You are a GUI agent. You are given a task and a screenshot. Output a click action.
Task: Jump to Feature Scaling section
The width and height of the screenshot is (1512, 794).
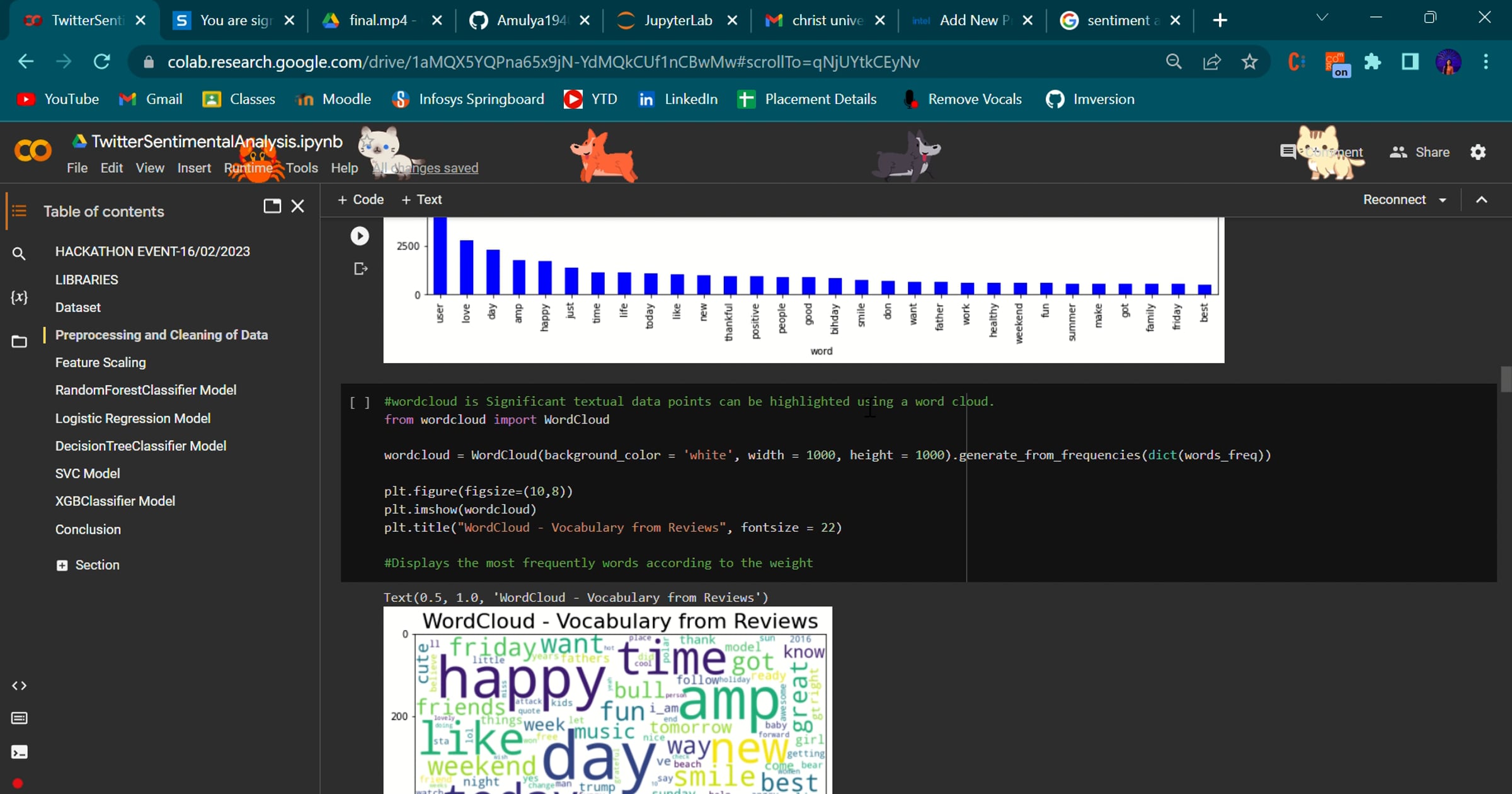pyautogui.click(x=100, y=362)
